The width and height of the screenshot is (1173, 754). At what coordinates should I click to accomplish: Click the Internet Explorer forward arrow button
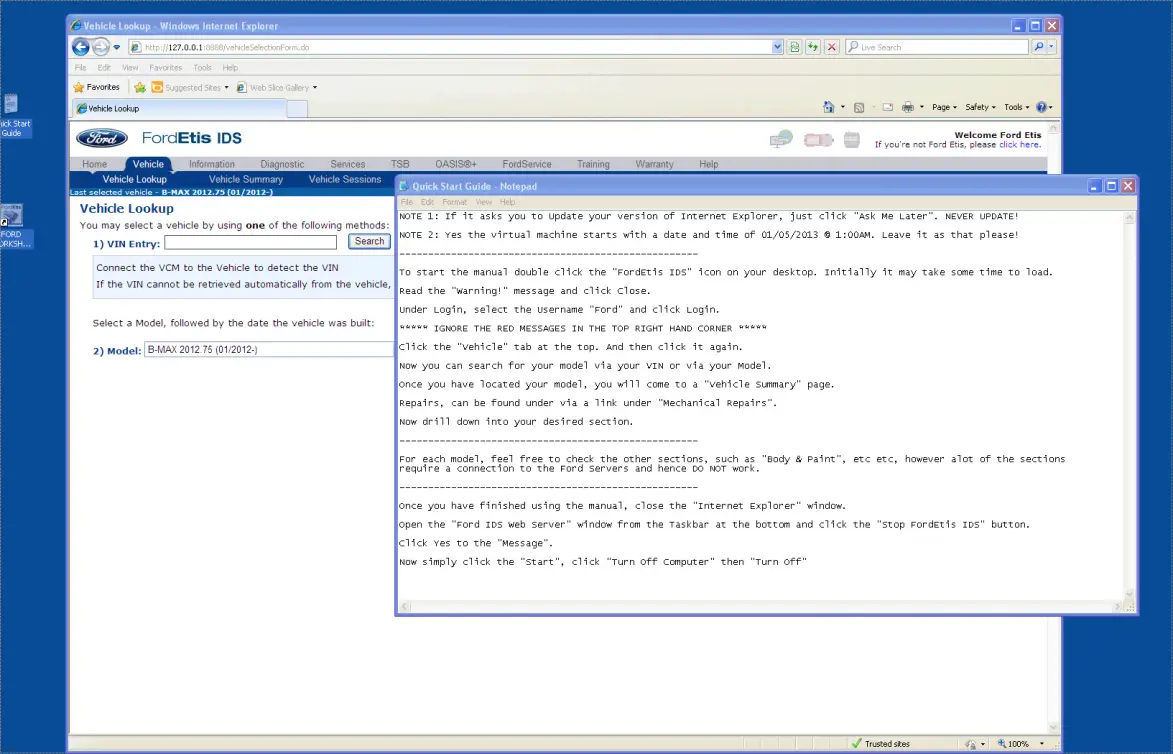[100, 46]
